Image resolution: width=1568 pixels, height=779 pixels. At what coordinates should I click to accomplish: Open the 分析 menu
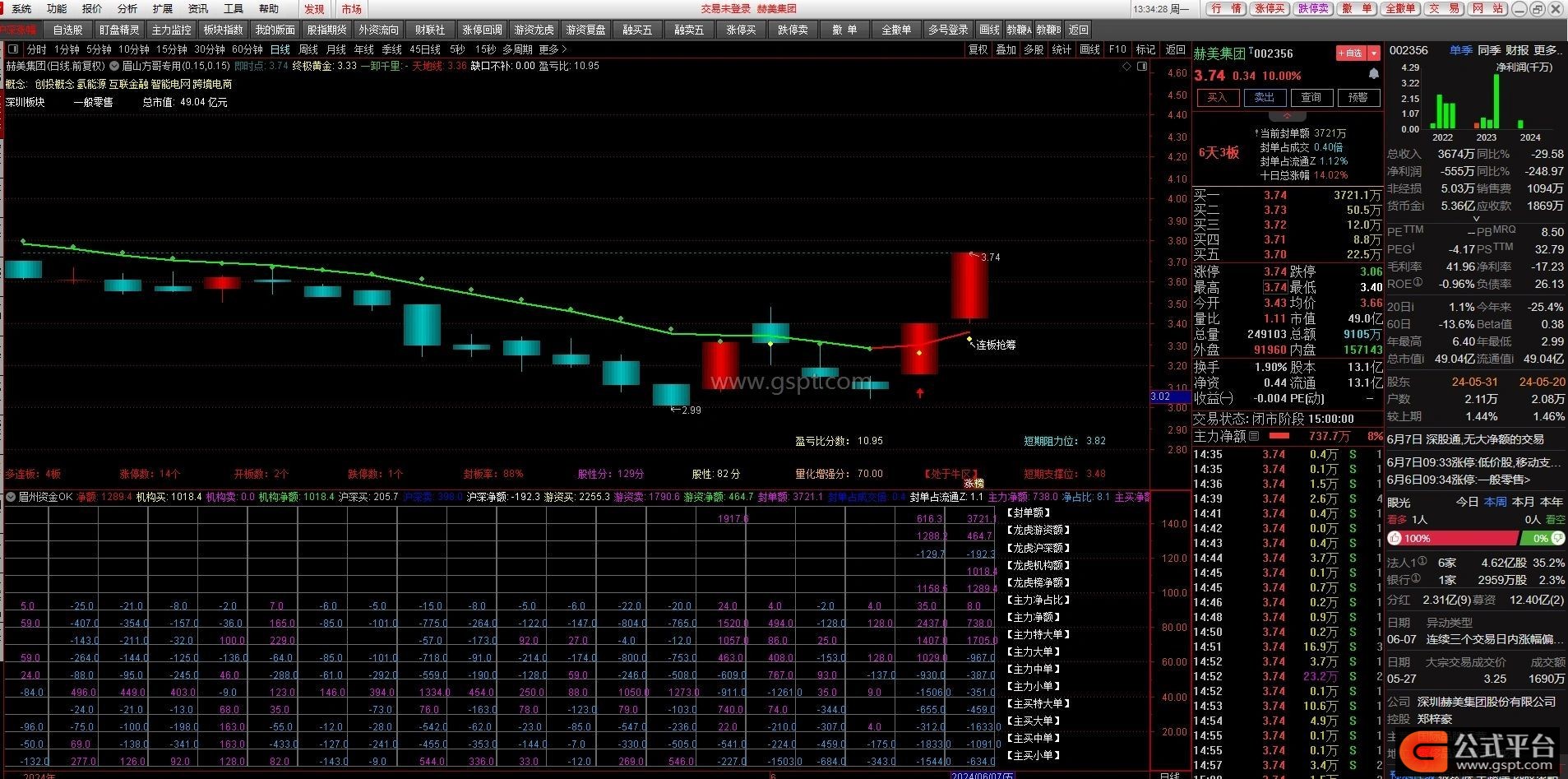(127, 9)
